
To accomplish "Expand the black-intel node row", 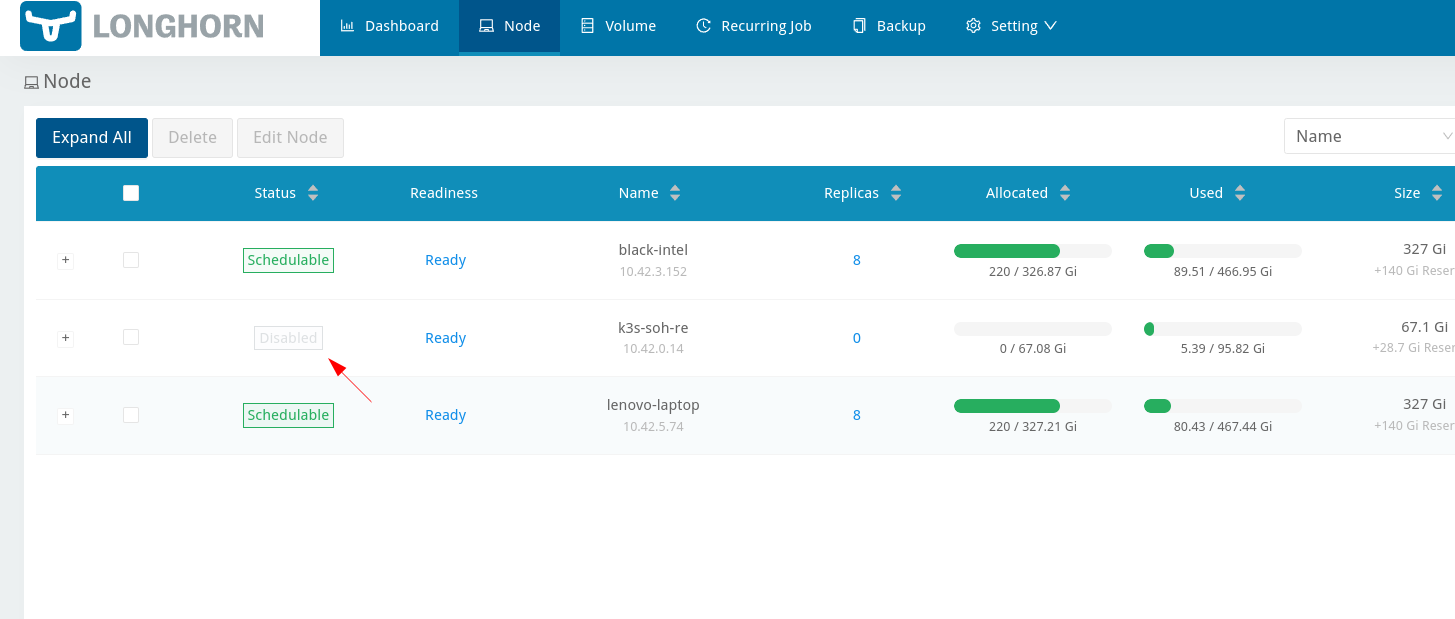I will click(x=65, y=260).
